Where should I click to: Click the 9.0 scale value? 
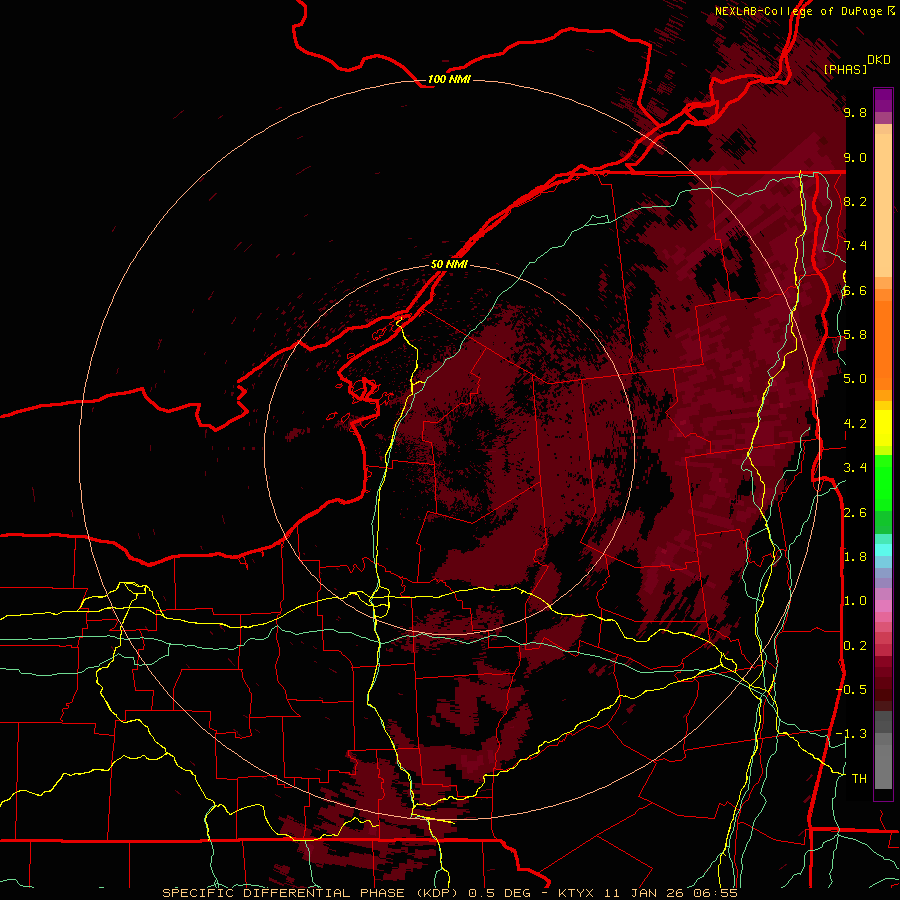click(x=855, y=157)
